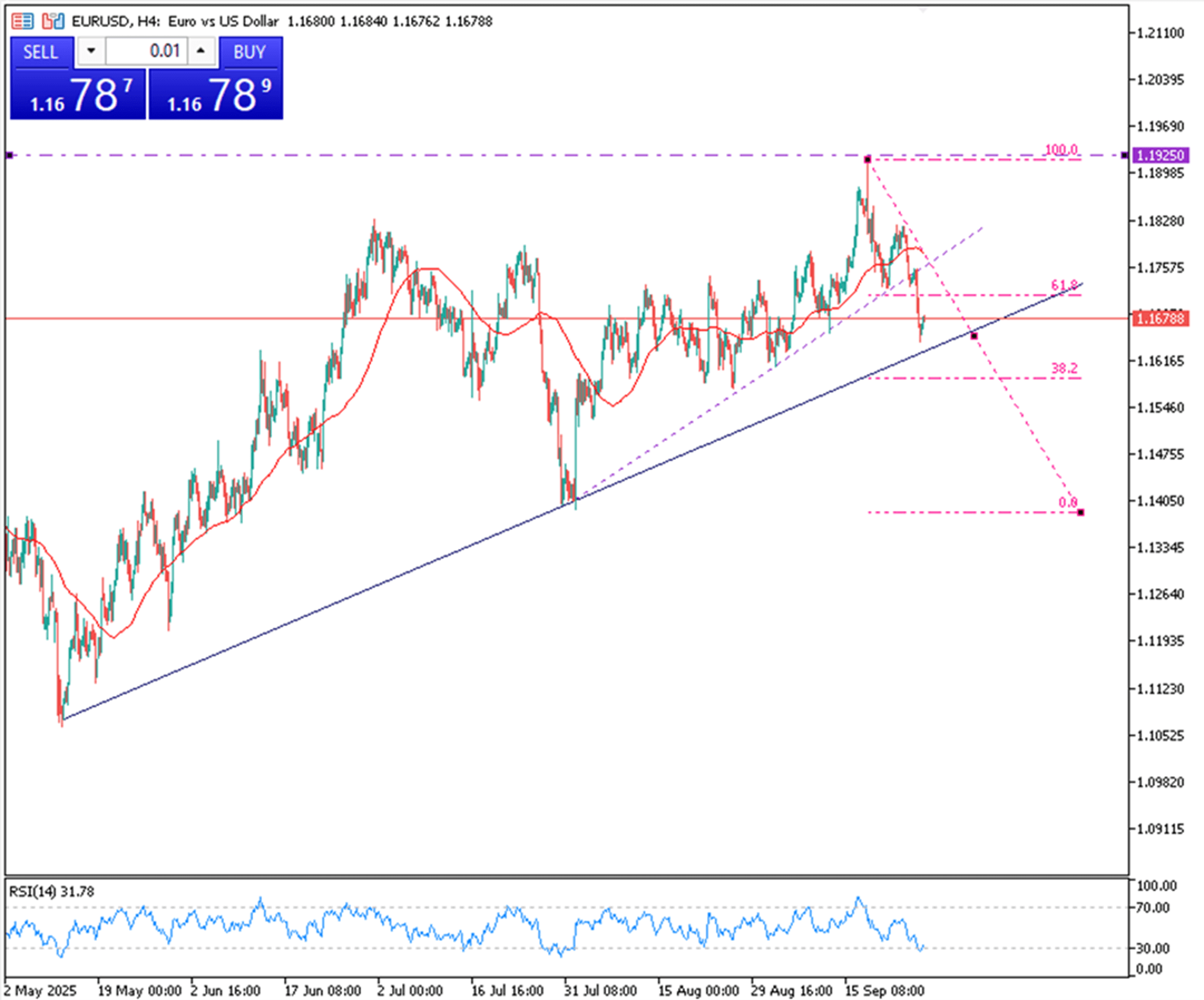Click the 0.01 volume input field

146,51
